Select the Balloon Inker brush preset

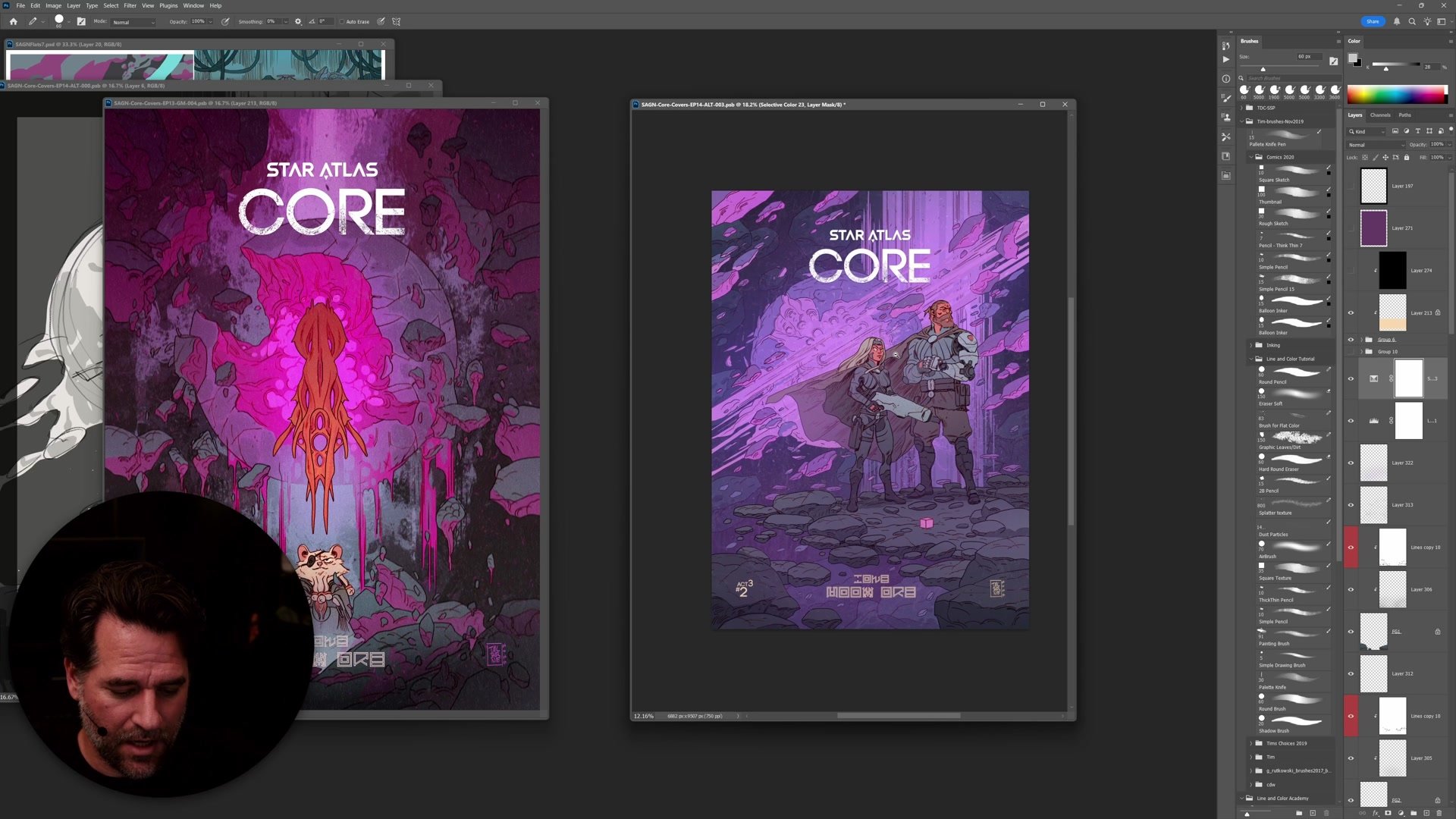click(1295, 302)
